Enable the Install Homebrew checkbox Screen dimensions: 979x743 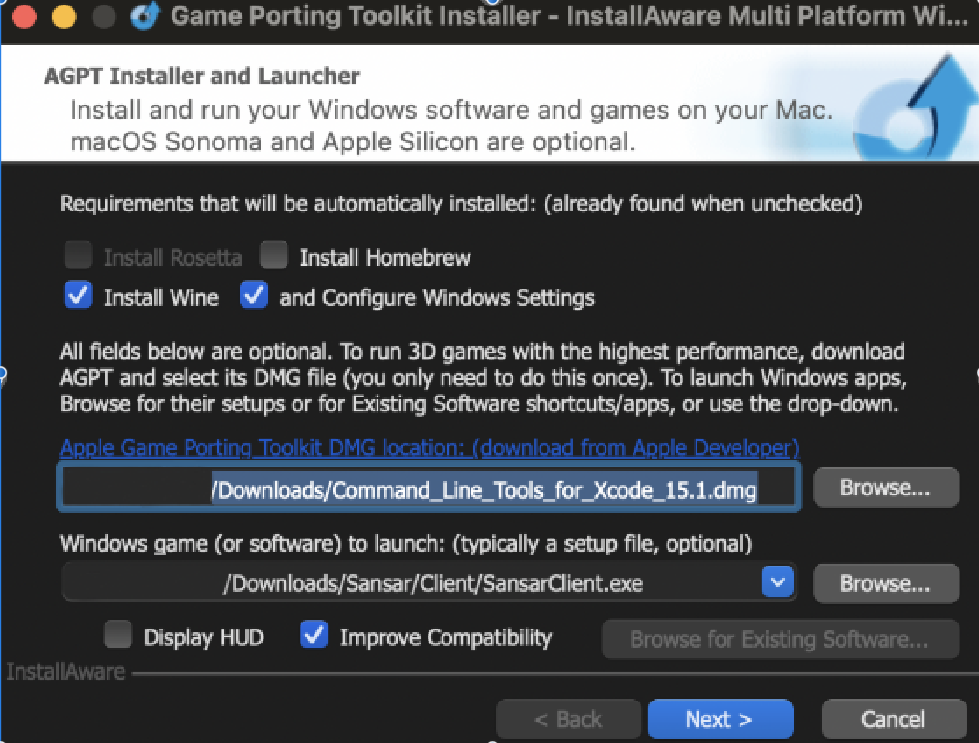point(274,257)
